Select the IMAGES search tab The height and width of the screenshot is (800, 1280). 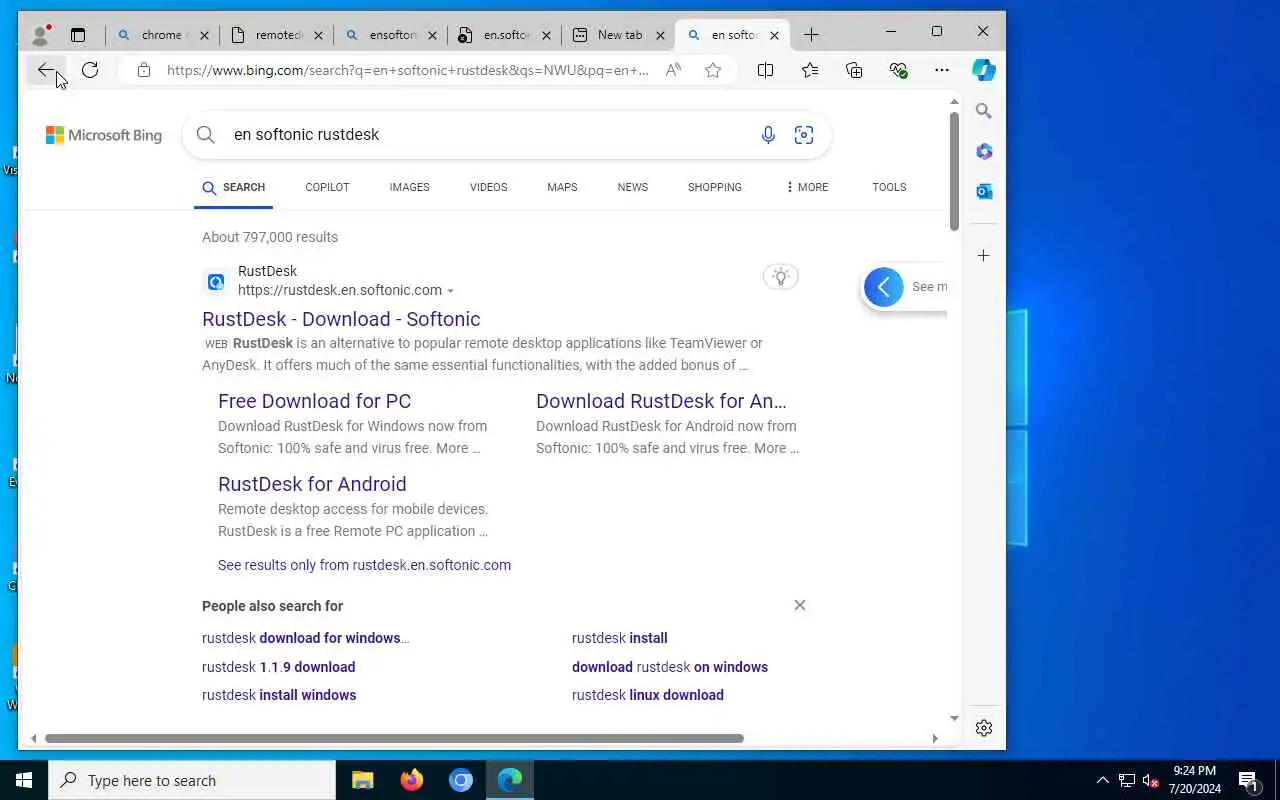tap(409, 187)
